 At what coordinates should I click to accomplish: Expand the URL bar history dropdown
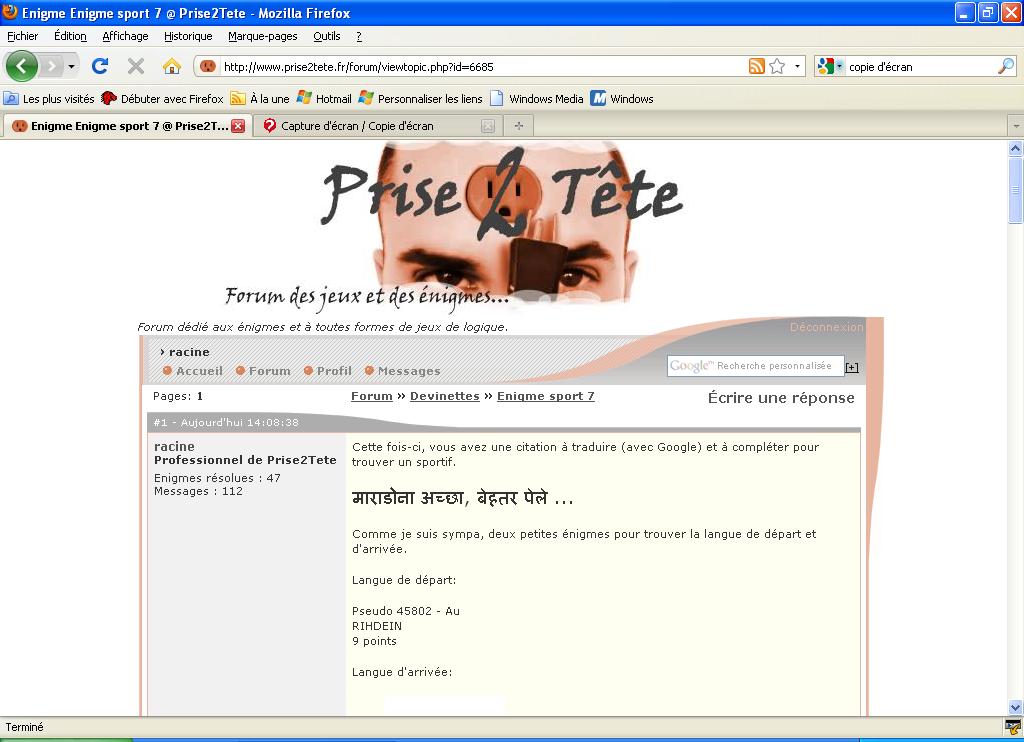click(797, 66)
